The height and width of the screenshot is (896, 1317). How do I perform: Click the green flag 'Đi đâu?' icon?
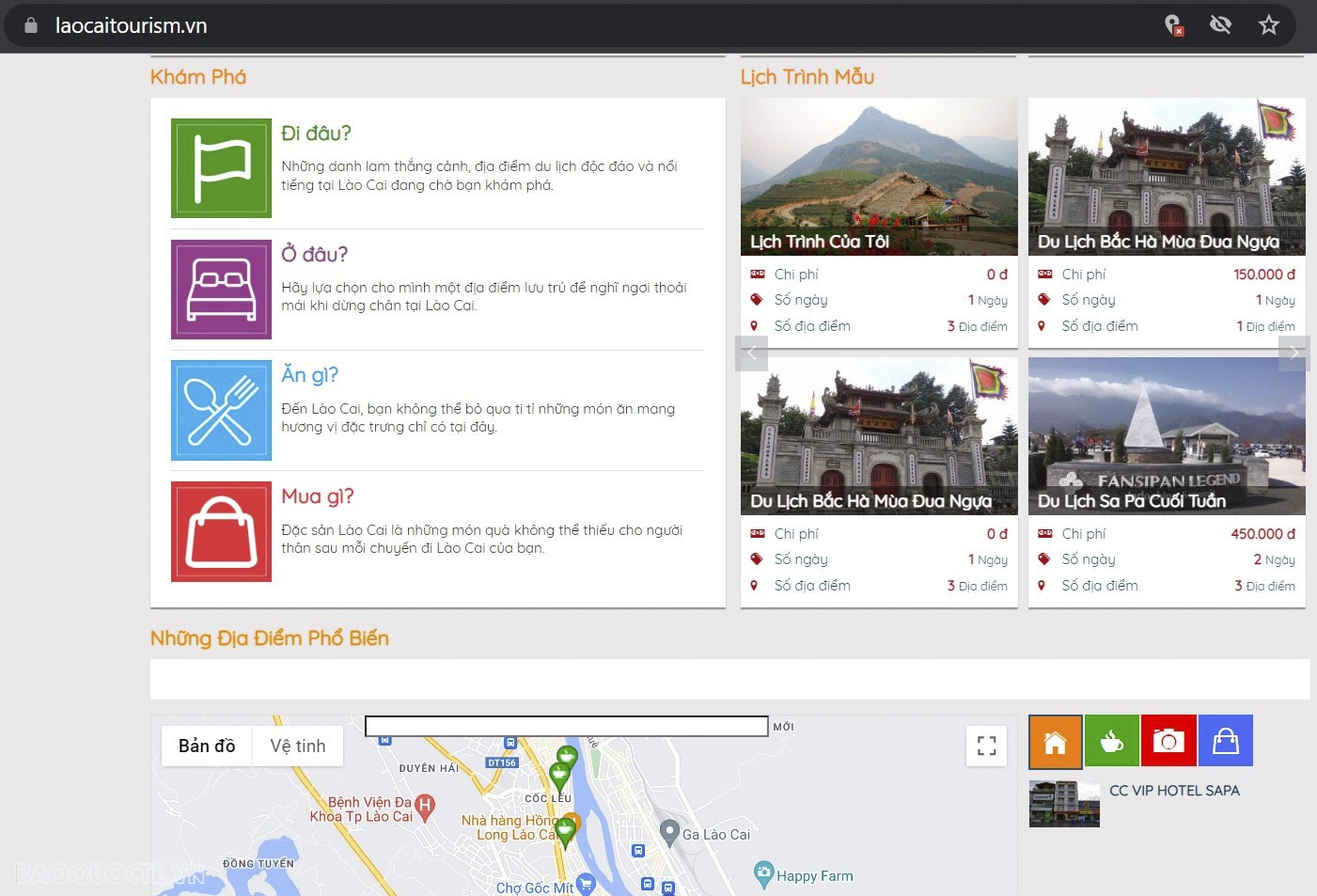pos(221,168)
